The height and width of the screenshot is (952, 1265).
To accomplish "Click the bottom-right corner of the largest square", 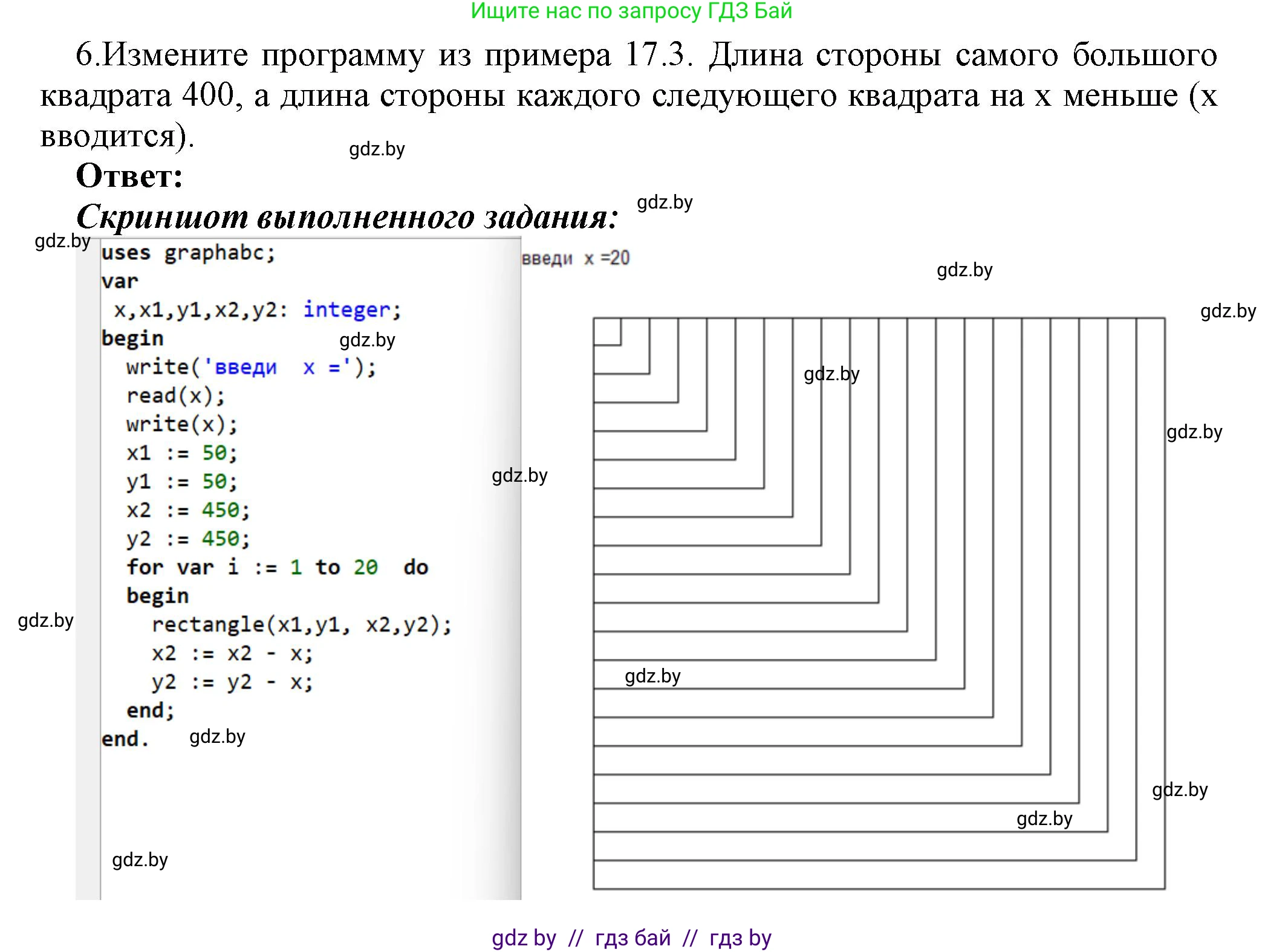I will [1164, 888].
